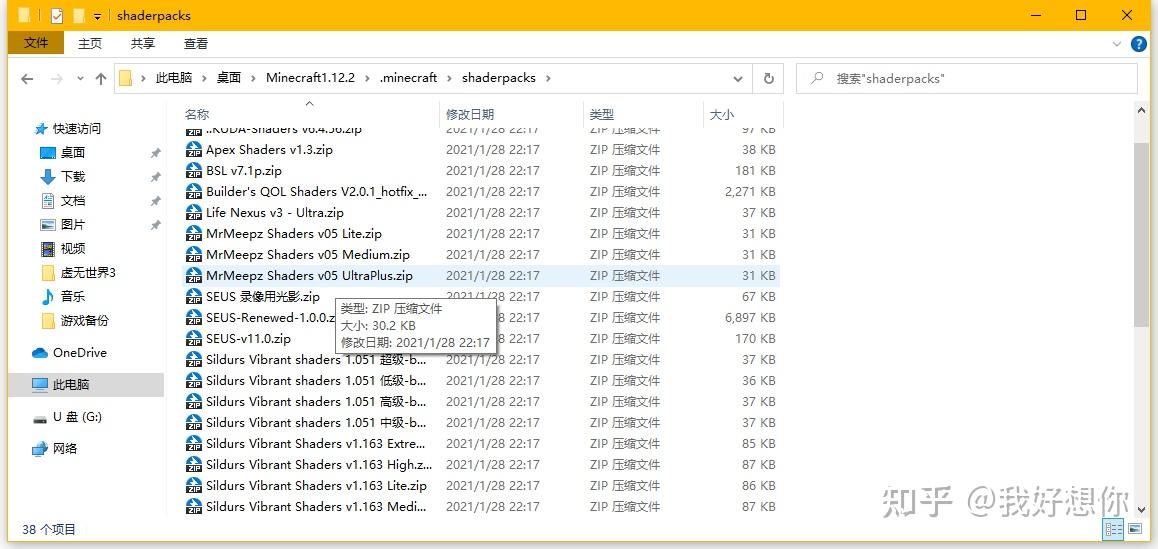Sort by the 大小 (Size) column header
1158x549 pixels.
pyautogui.click(x=722, y=115)
